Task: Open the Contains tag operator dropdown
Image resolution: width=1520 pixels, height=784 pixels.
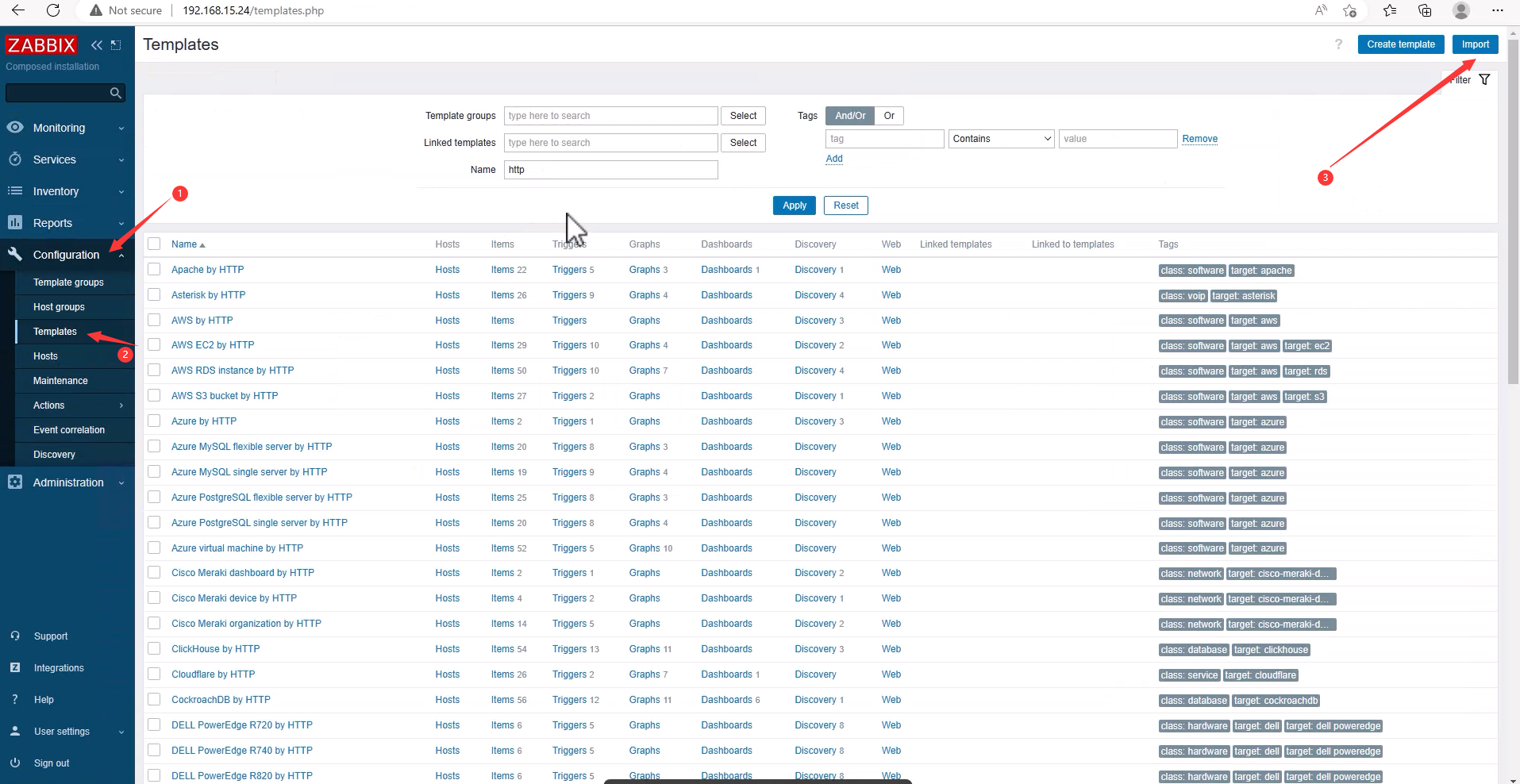Action: tap(1001, 139)
